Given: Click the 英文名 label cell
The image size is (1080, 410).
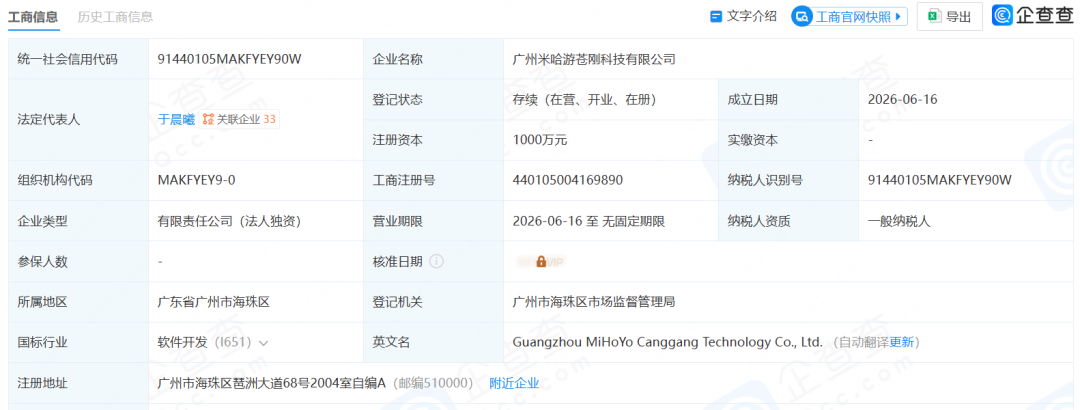Looking at the screenshot, I should click(433, 342).
